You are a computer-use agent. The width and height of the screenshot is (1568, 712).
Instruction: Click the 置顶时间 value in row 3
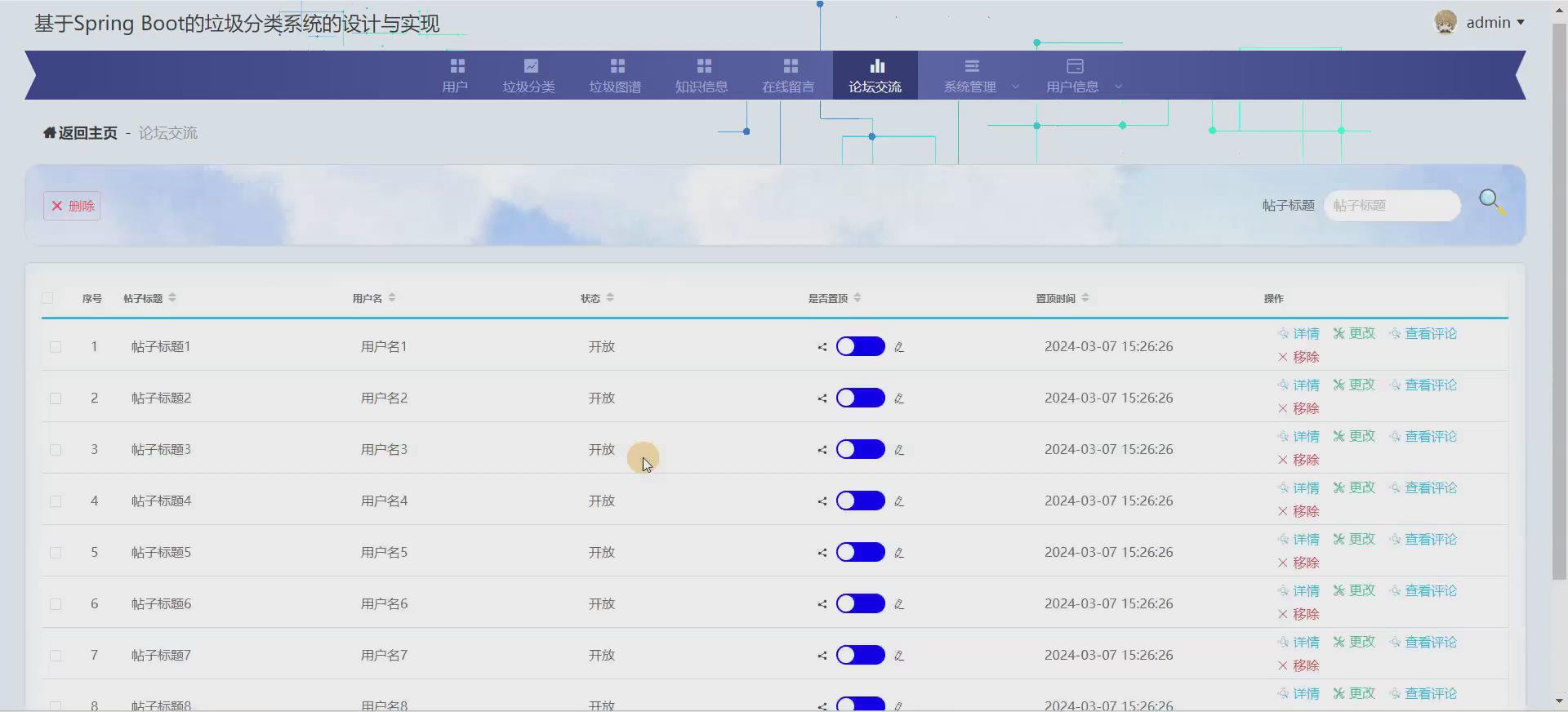1108,449
